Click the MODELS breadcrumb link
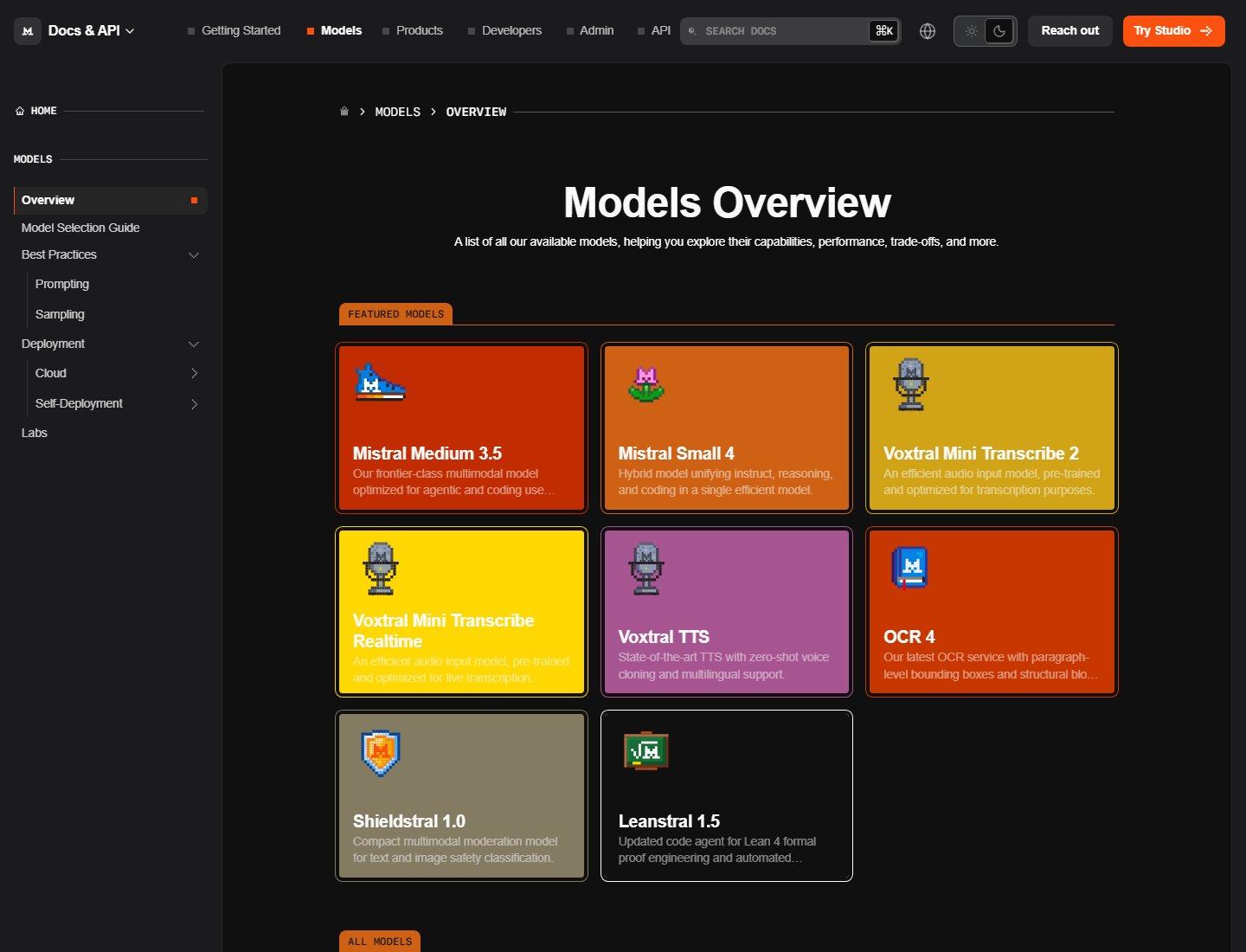The height and width of the screenshot is (952, 1246). click(x=398, y=112)
